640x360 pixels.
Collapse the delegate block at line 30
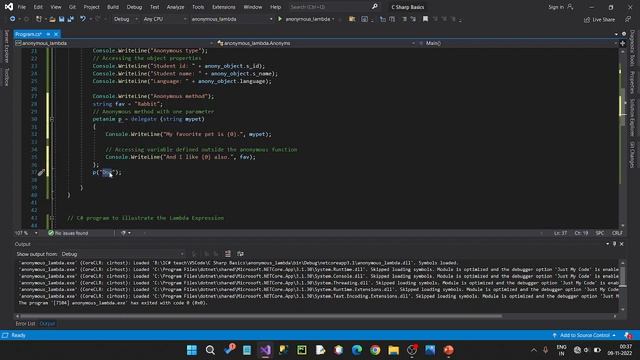52,119
